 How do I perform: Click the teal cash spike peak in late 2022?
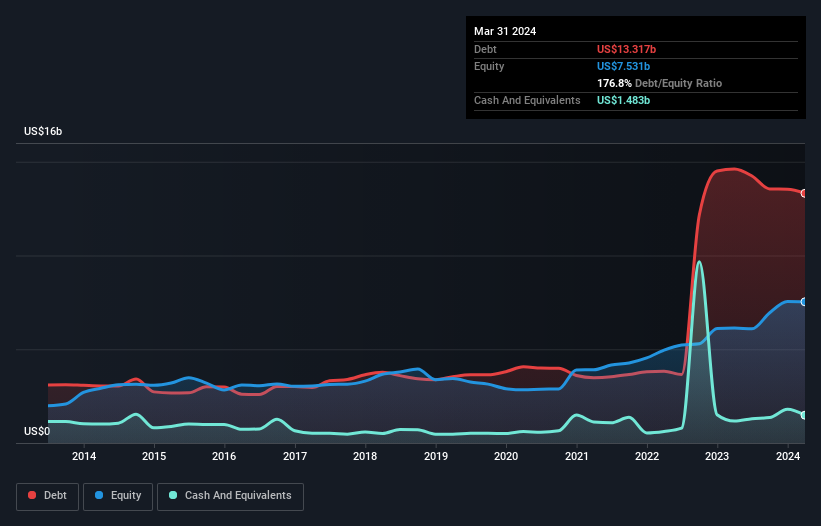(x=698, y=262)
